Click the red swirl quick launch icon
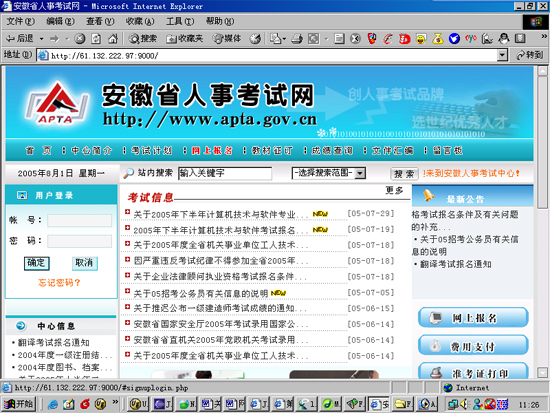Screen dimensions: 550x413 coord(85,404)
